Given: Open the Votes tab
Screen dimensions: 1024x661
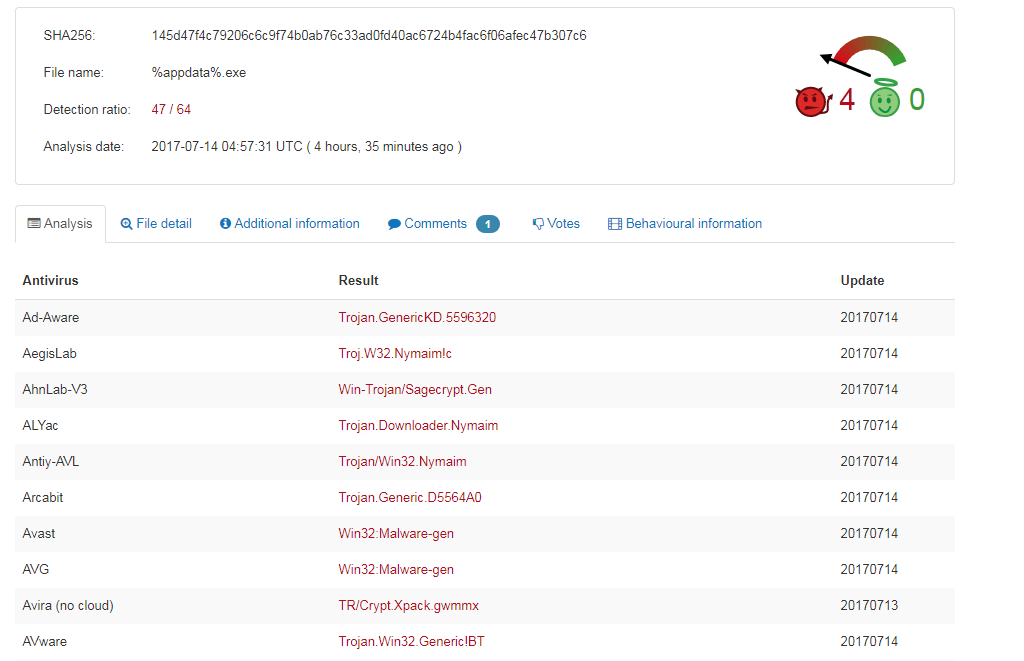Looking at the screenshot, I should pos(556,223).
